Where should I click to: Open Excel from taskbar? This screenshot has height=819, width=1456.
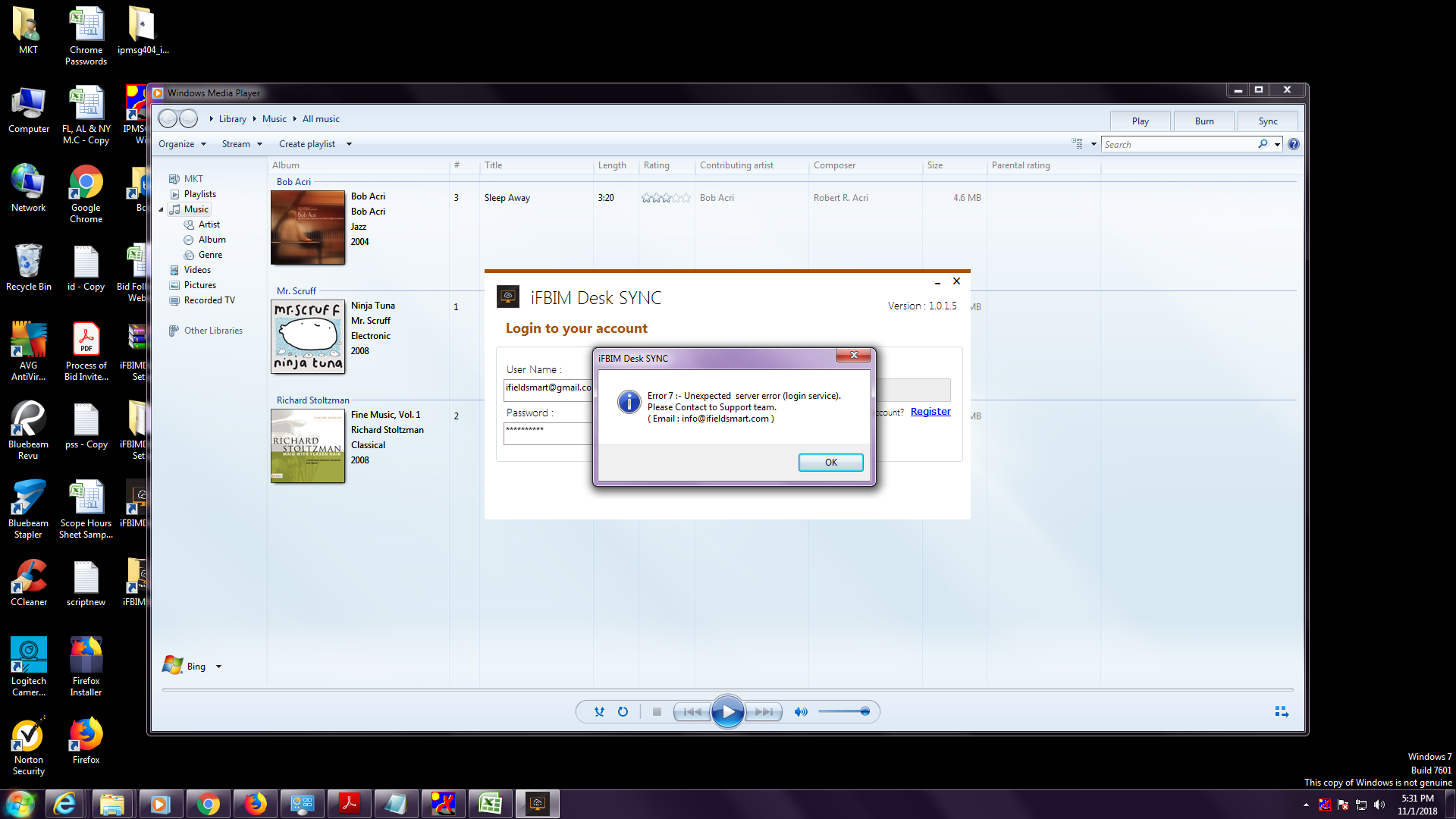click(490, 804)
